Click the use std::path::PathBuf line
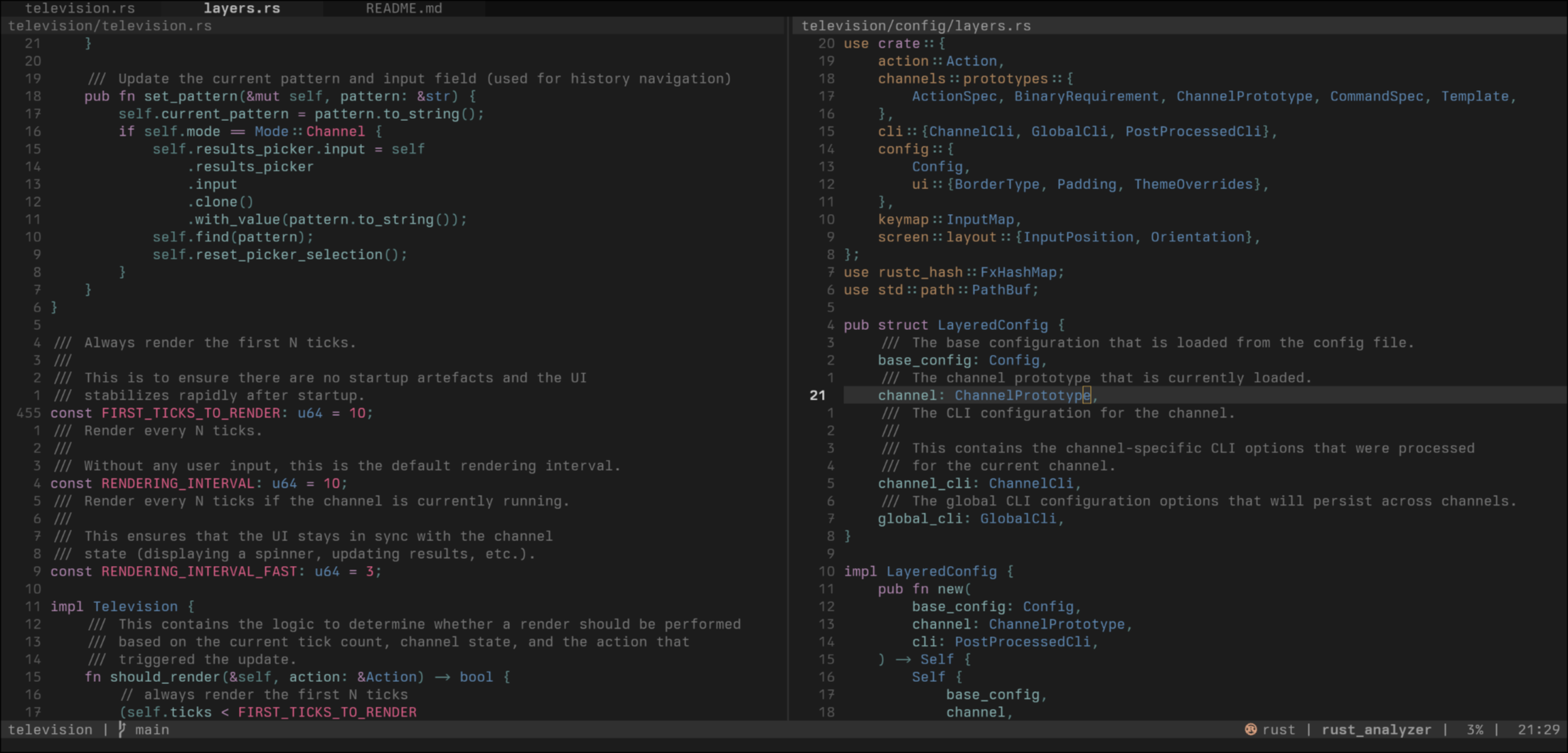The image size is (1568, 753). click(940, 289)
